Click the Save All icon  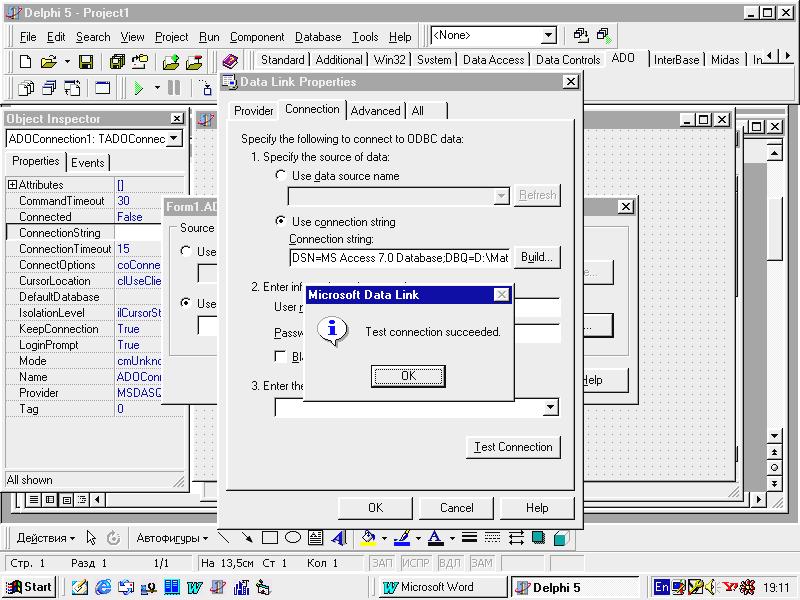[x=117, y=62]
